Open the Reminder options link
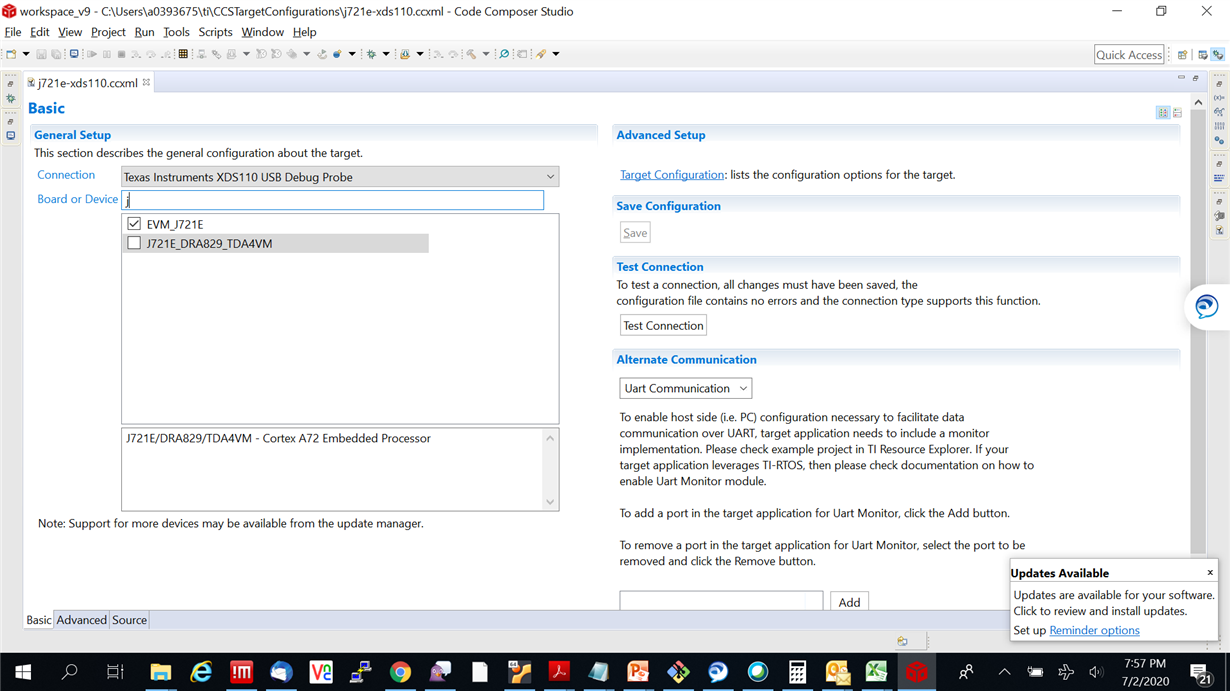The image size is (1230, 691). [x=1094, y=630]
